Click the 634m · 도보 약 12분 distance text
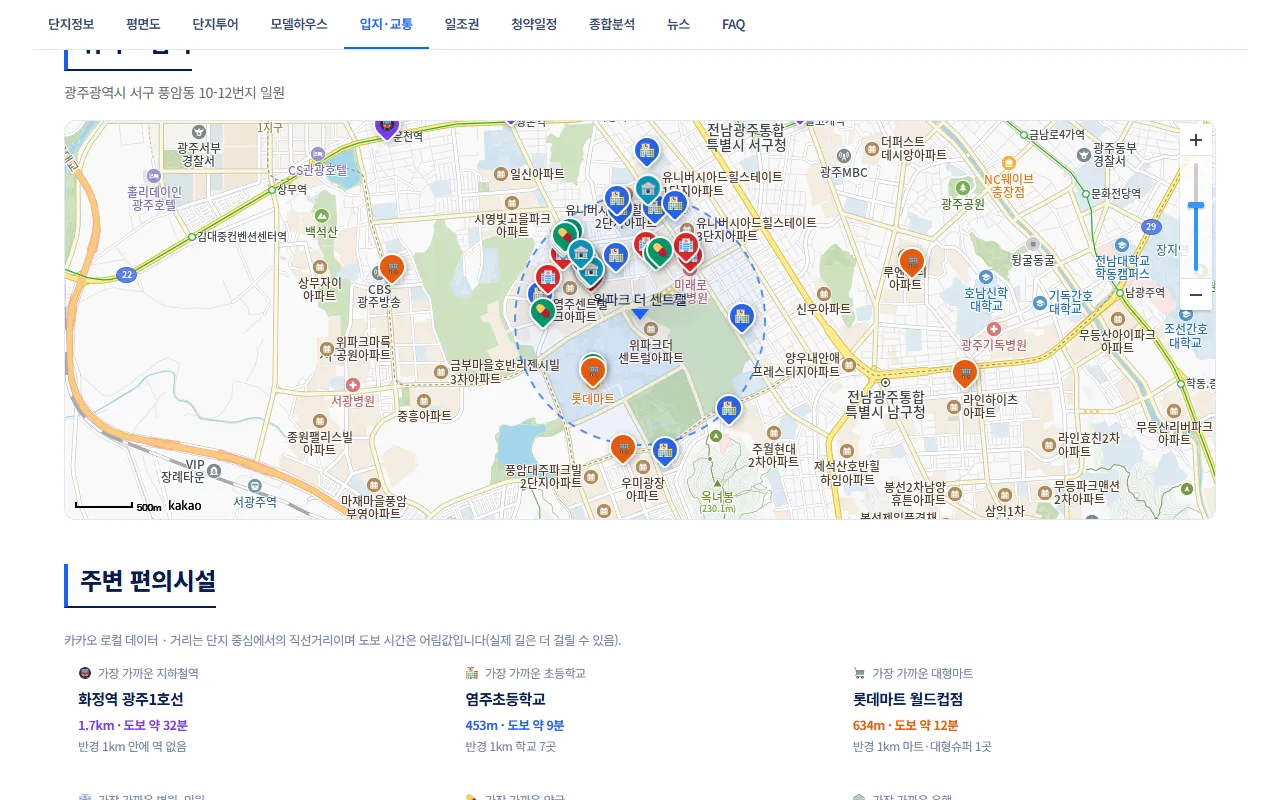The height and width of the screenshot is (800, 1280). click(905, 725)
